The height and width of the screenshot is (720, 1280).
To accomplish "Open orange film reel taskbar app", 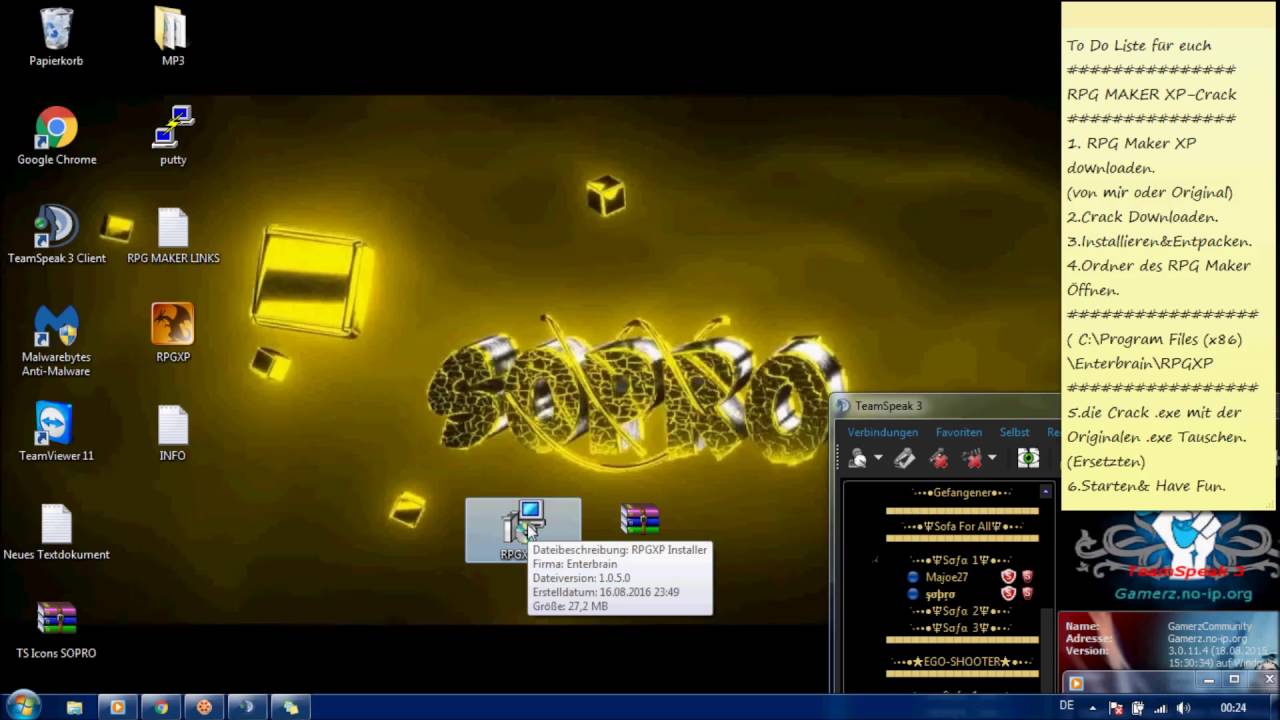I will [x=204, y=707].
